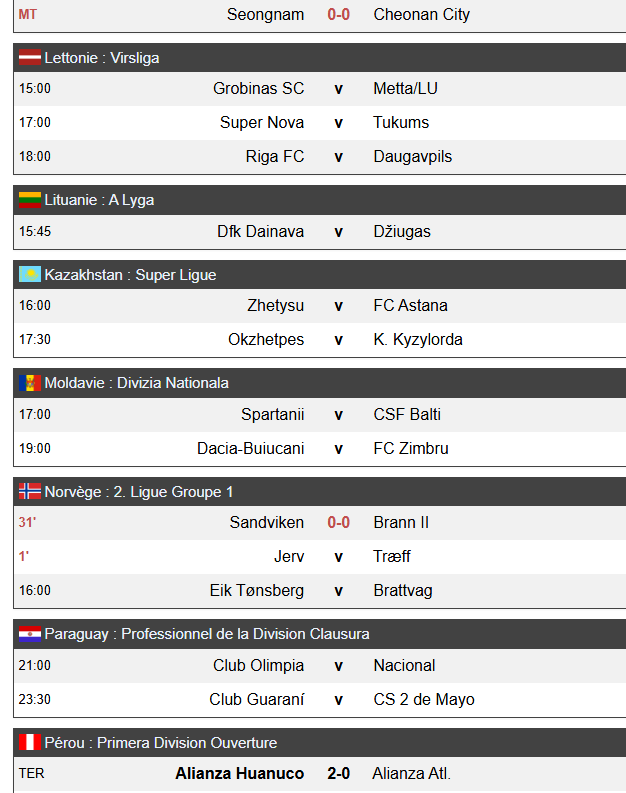This screenshot has width=626, height=793.
Task: Open Club Olimpia v Nacional match
Action: [338, 665]
